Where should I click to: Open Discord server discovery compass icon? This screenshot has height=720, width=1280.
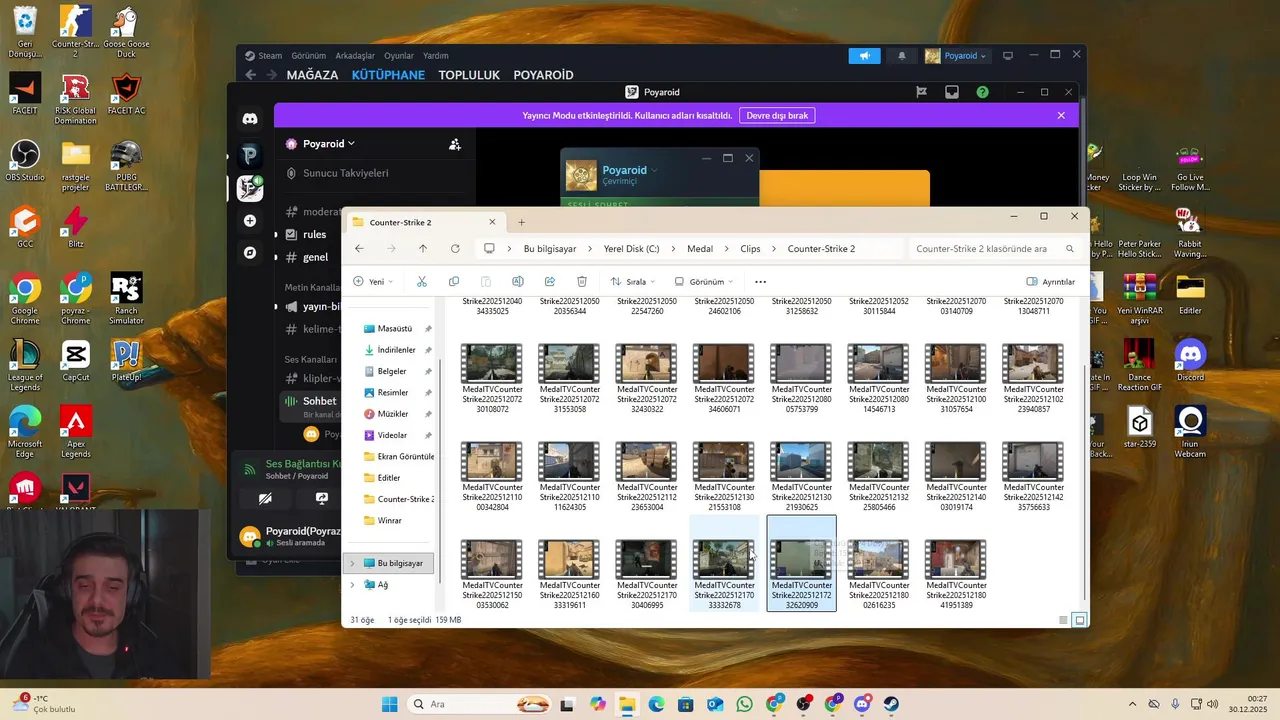point(250,253)
